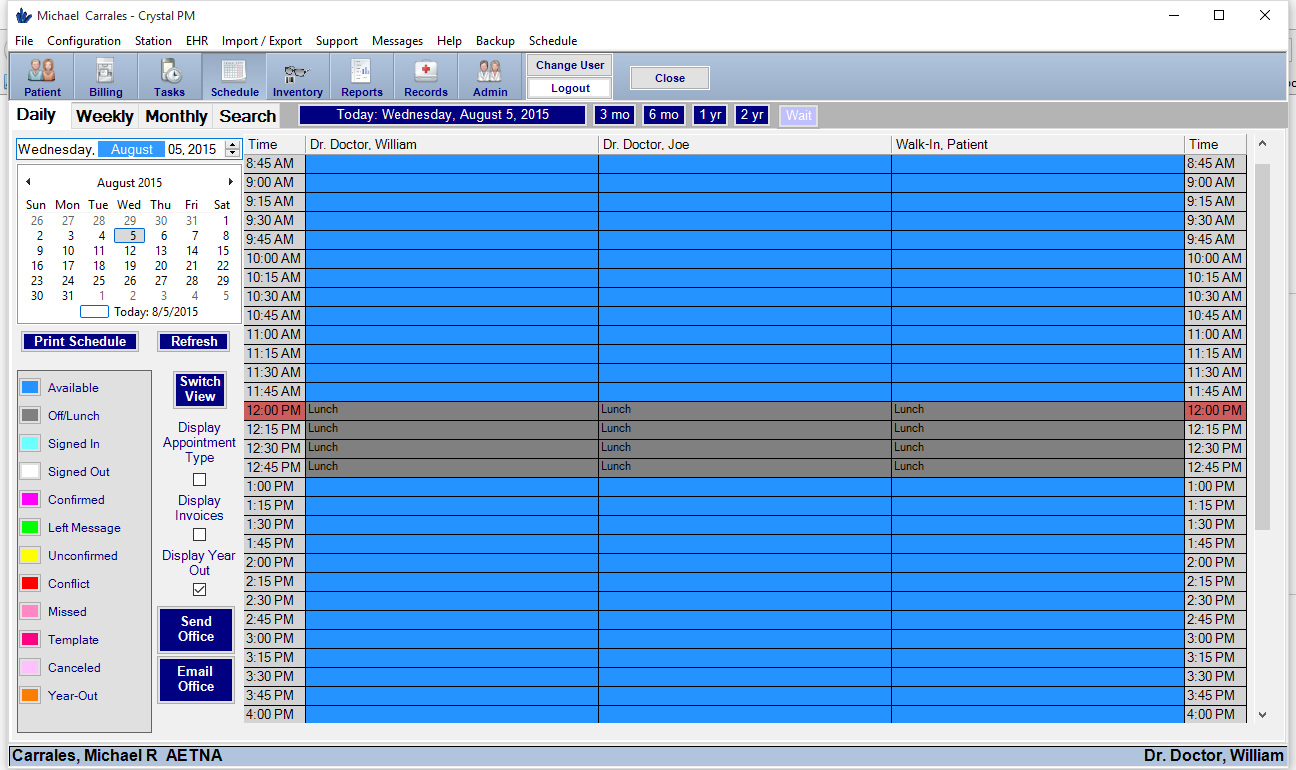Click the date field up stepper arrow
Image resolution: width=1296 pixels, height=770 pixels.
coord(231,143)
